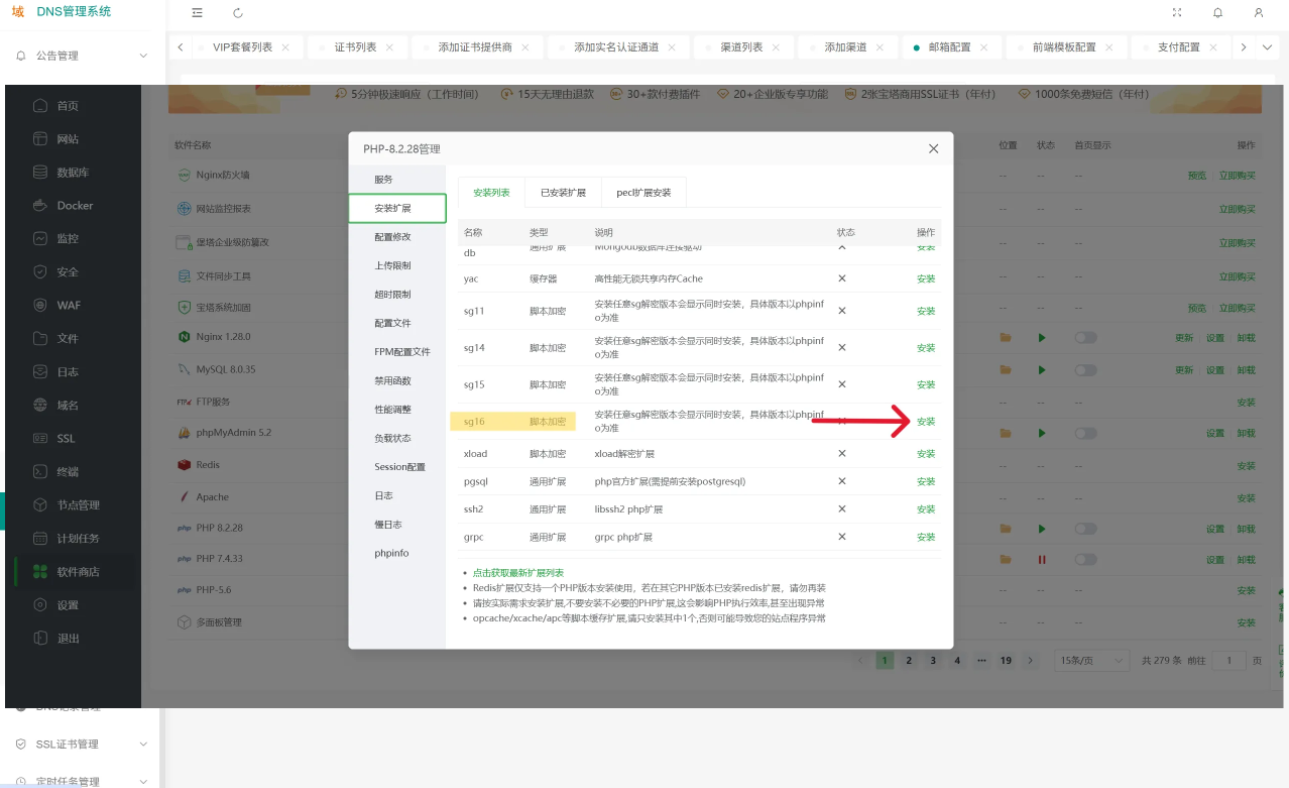The image size is (1289, 788).
Task: Close the PHP-8.2.28 management dialog
Action: tap(933, 149)
